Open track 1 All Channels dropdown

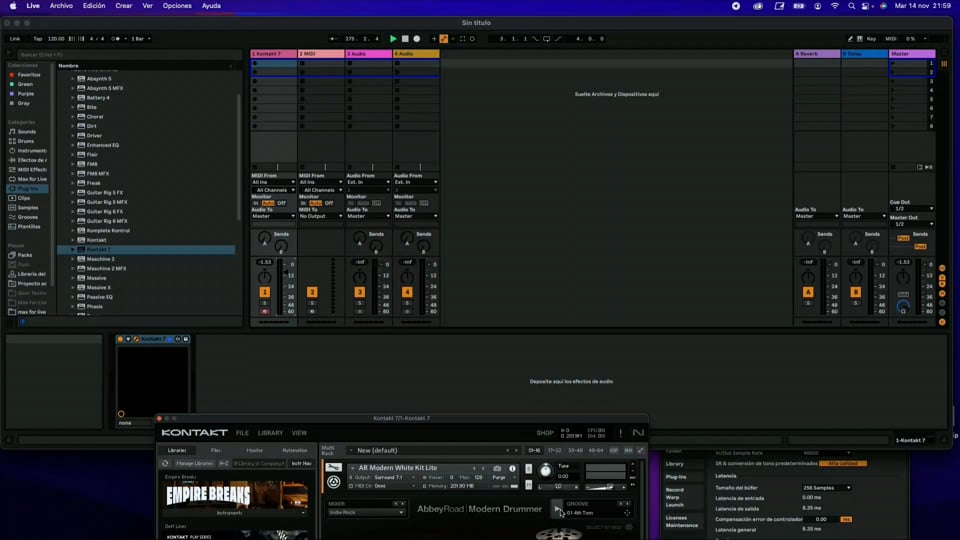coord(273,190)
